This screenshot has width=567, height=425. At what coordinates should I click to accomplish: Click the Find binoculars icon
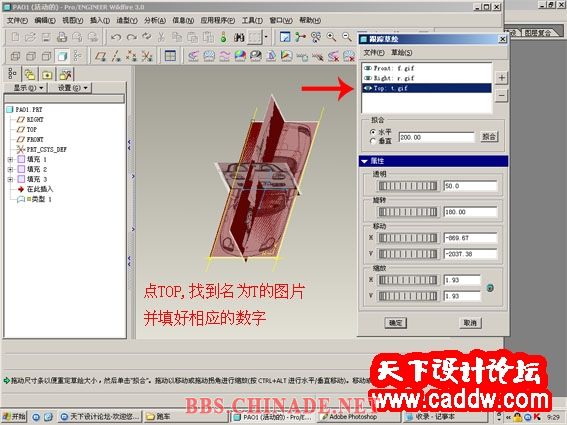(x=239, y=37)
